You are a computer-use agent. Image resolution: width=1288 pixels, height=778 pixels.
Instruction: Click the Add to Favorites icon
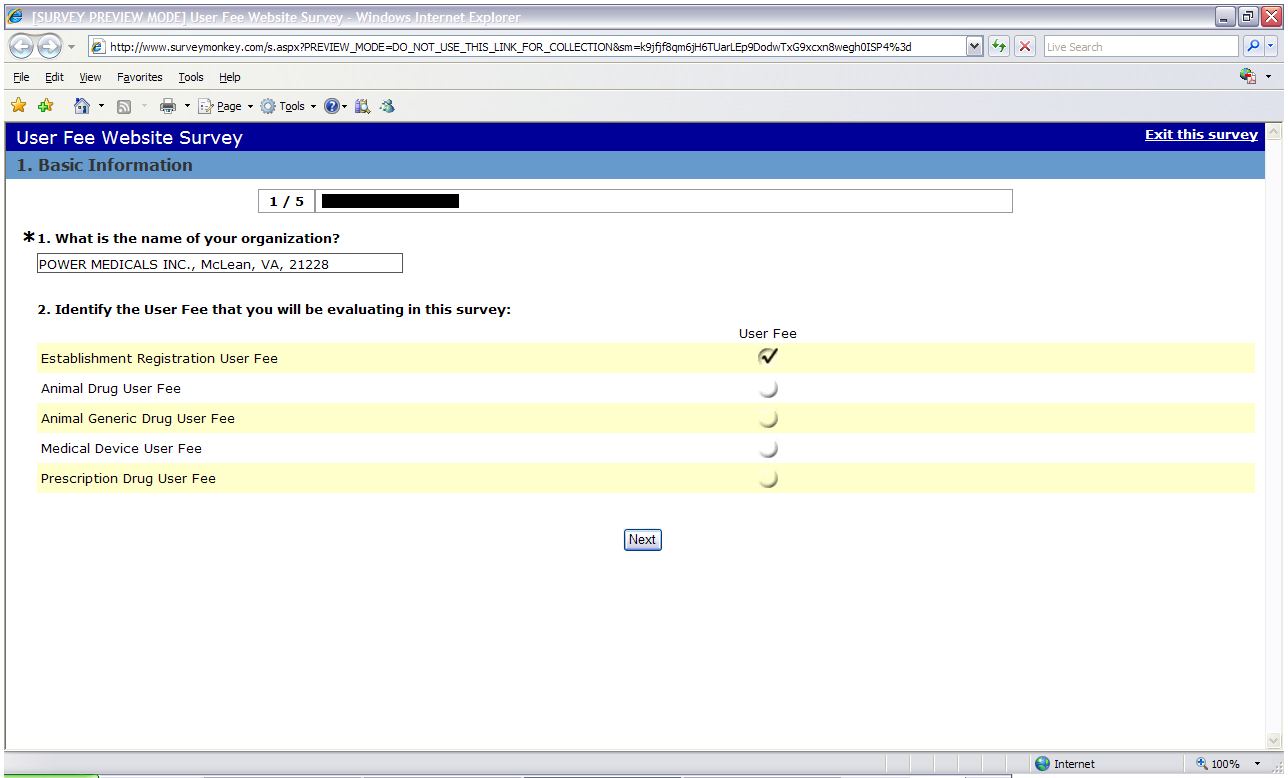pos(45,106)
